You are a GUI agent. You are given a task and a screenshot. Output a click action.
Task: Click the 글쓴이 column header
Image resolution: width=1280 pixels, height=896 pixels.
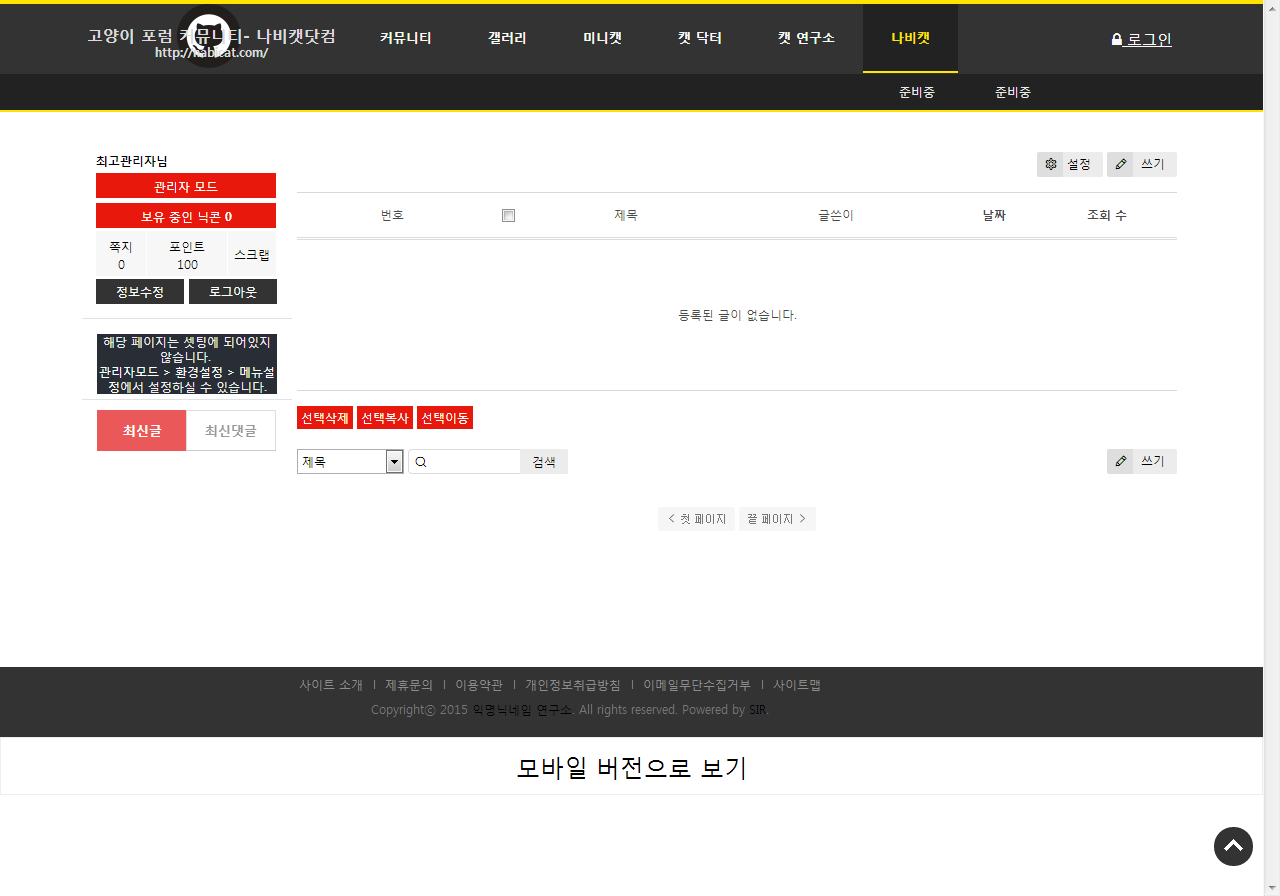[836, 215]
